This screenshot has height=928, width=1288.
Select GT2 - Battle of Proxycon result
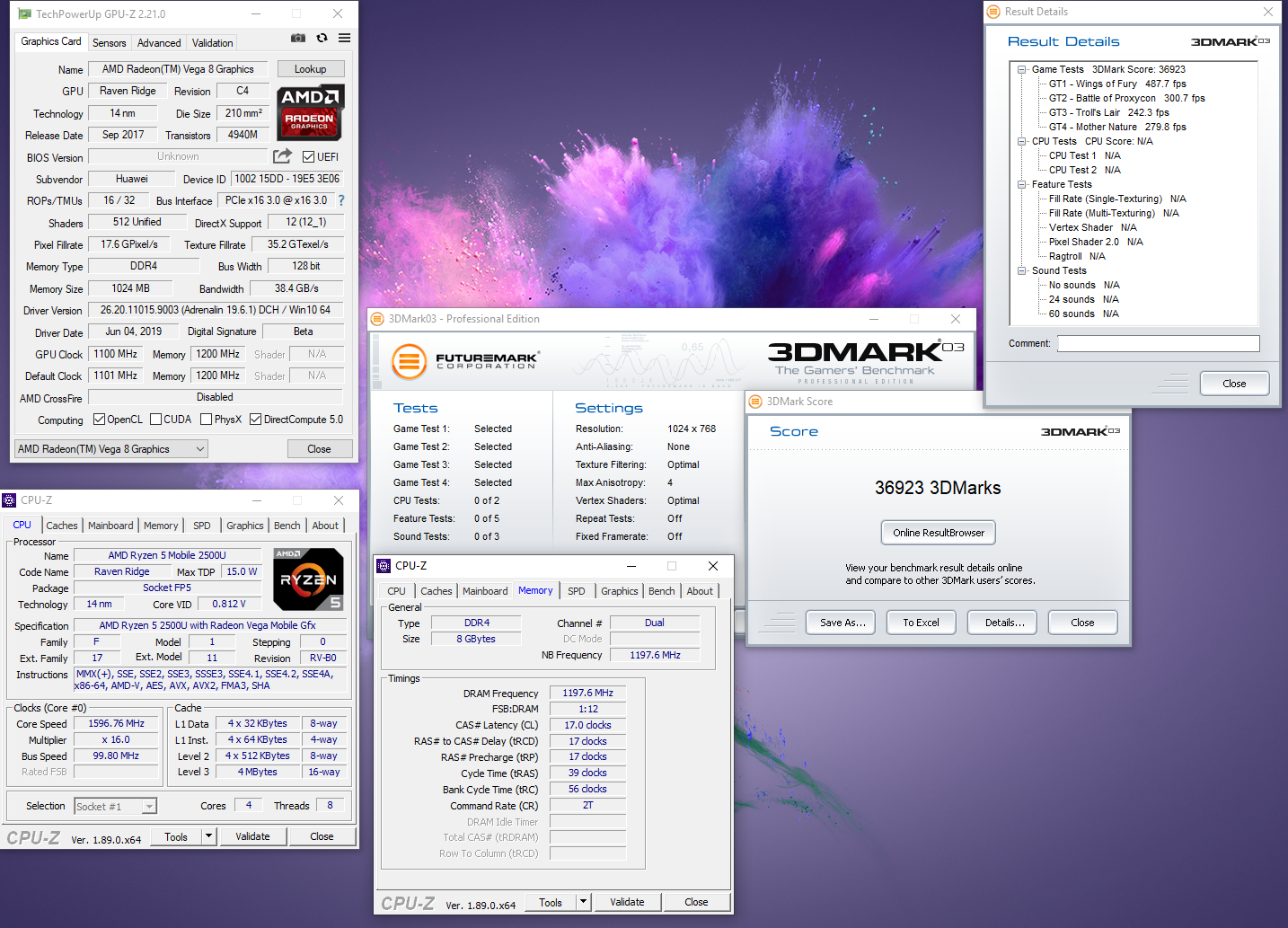coord(1126,98)
